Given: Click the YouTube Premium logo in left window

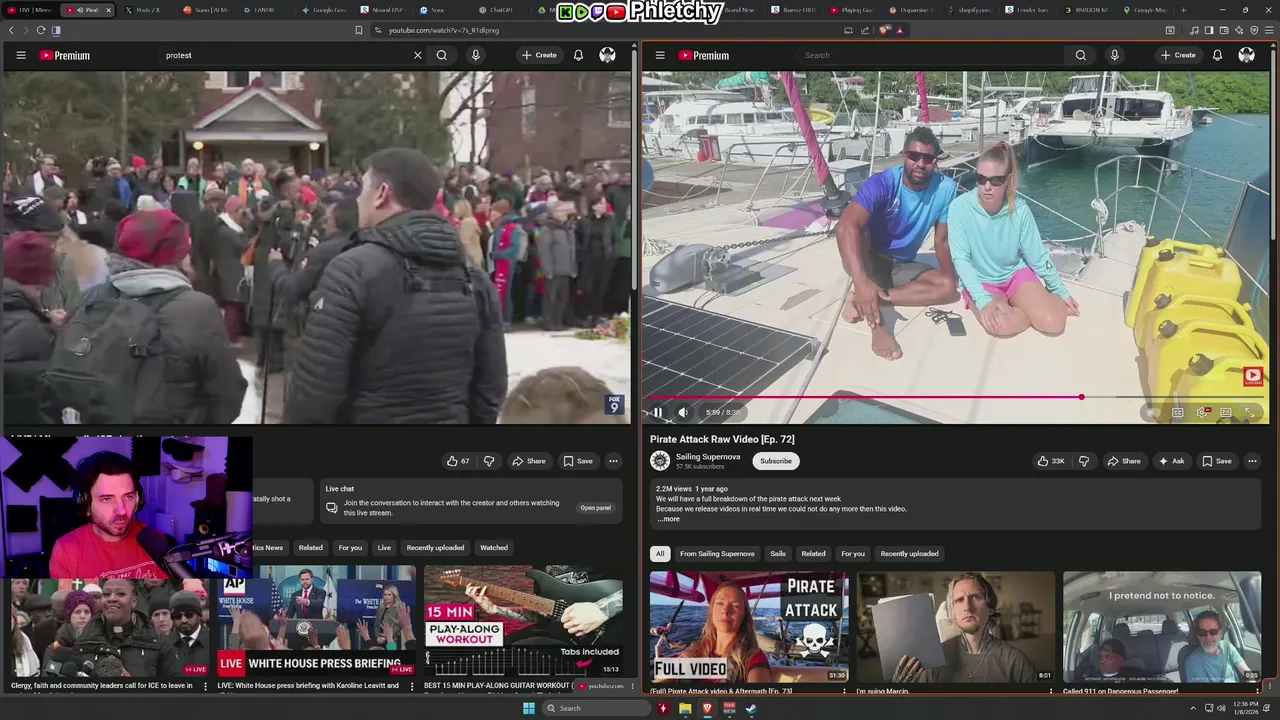Looking at the screenshot, I should click(x=65, y=55).
